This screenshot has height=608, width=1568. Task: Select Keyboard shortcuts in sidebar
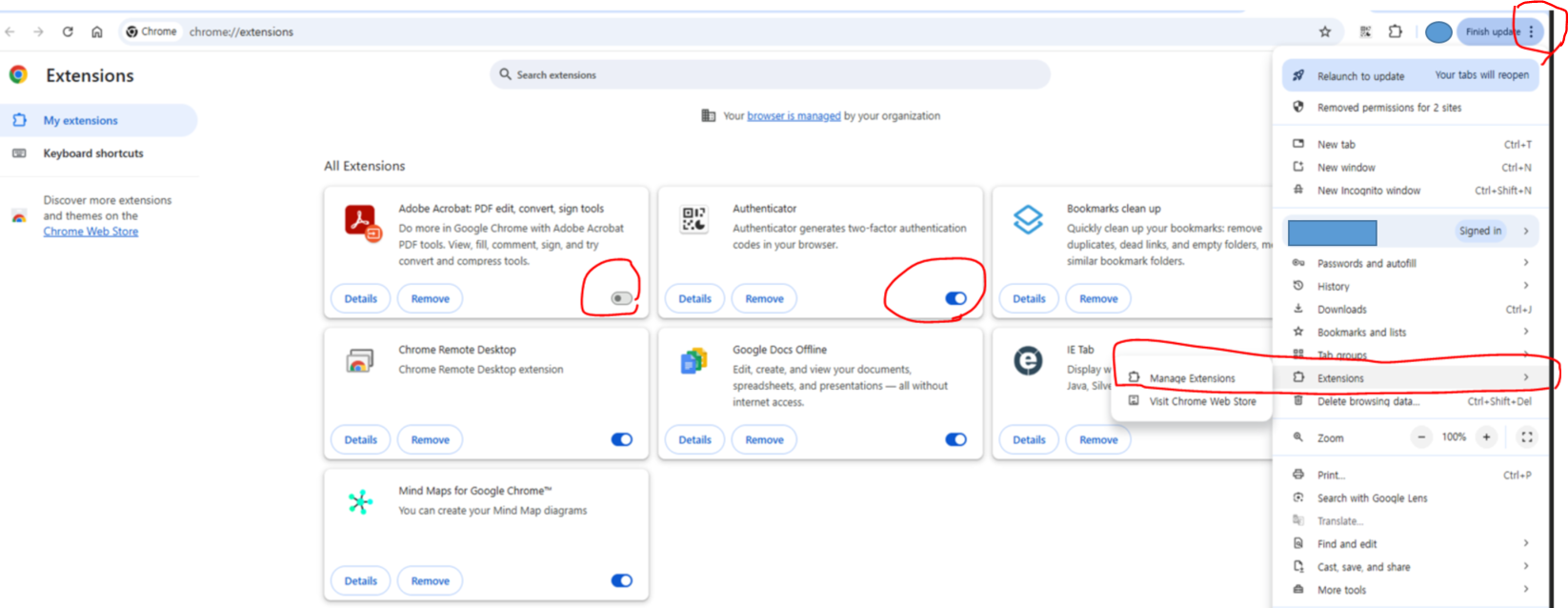click(x=99, y=153)
